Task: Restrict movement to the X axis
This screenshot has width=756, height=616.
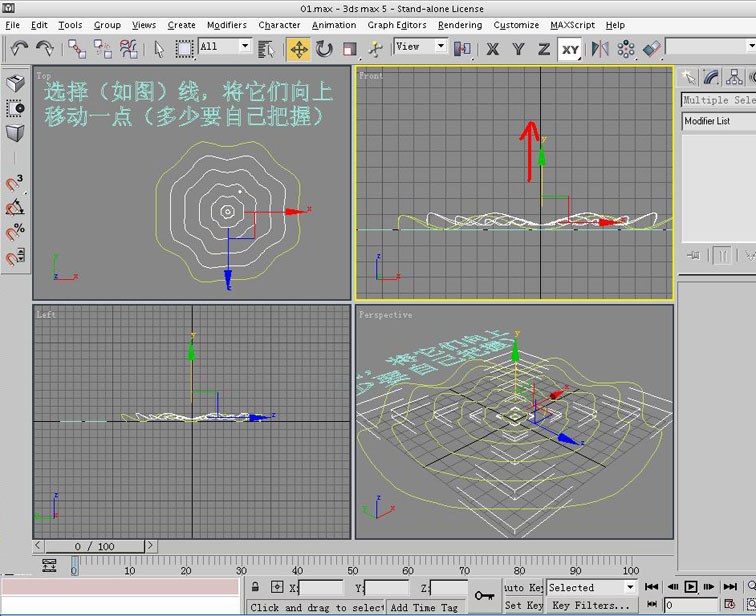Action: tap(492, 49)
